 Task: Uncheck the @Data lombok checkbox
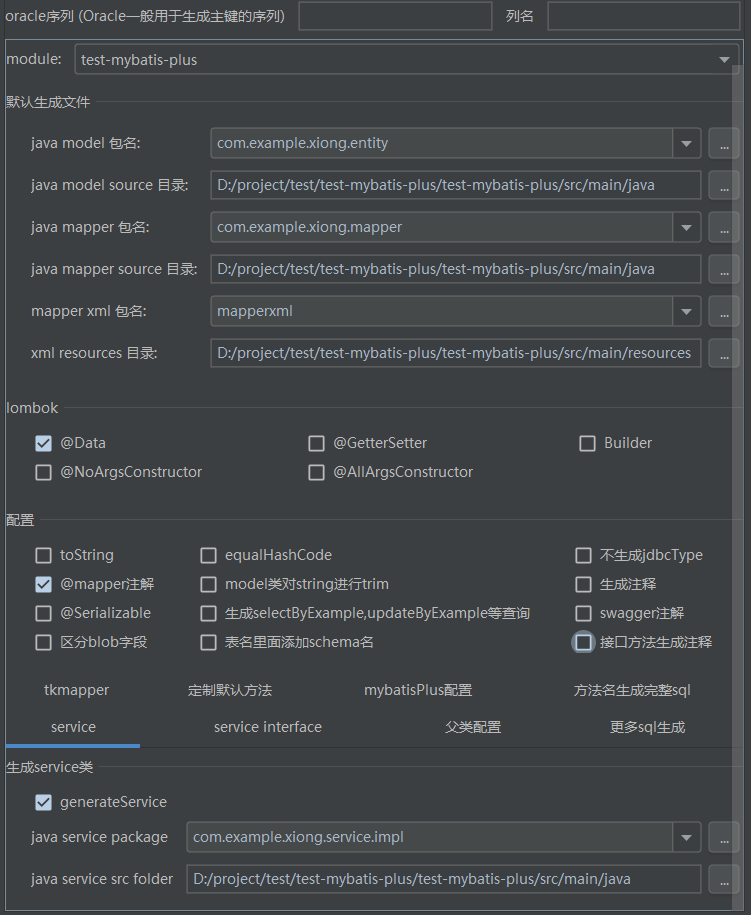pos(43,443)
